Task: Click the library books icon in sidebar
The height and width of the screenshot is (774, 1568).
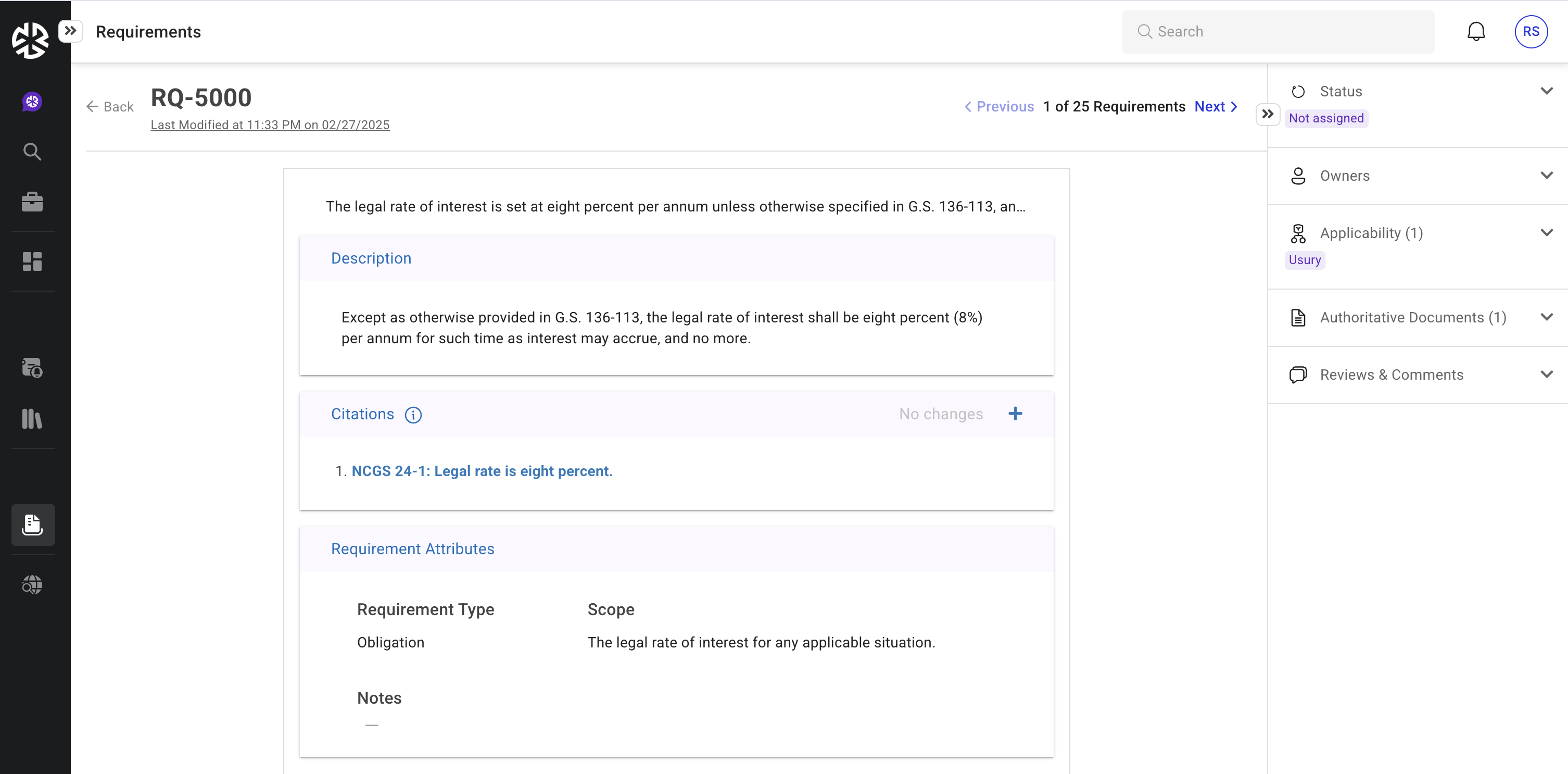Action: coord(32,418)
